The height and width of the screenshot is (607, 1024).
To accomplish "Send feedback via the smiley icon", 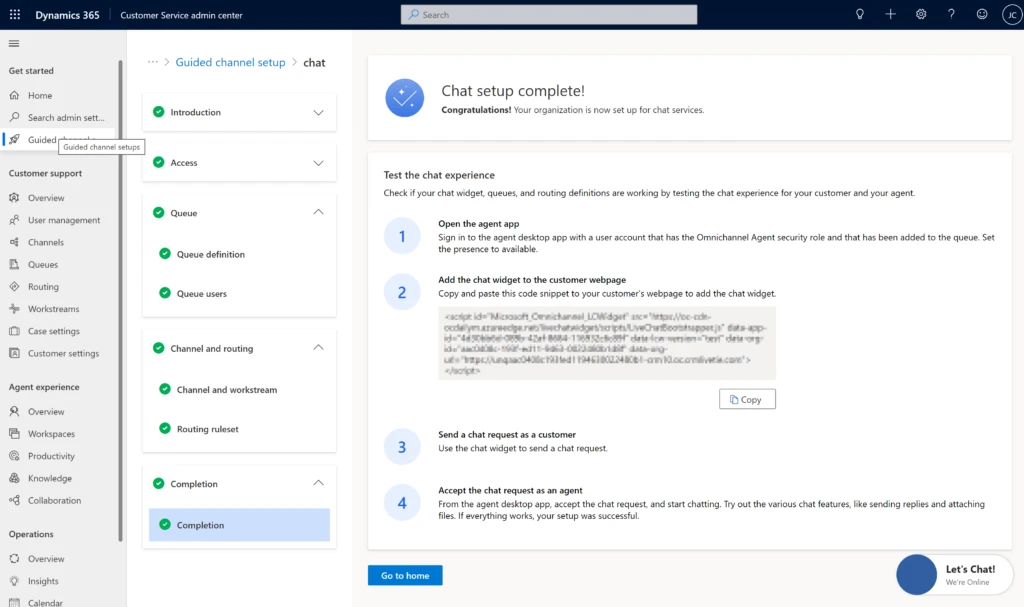I will [x=981, y=14].
